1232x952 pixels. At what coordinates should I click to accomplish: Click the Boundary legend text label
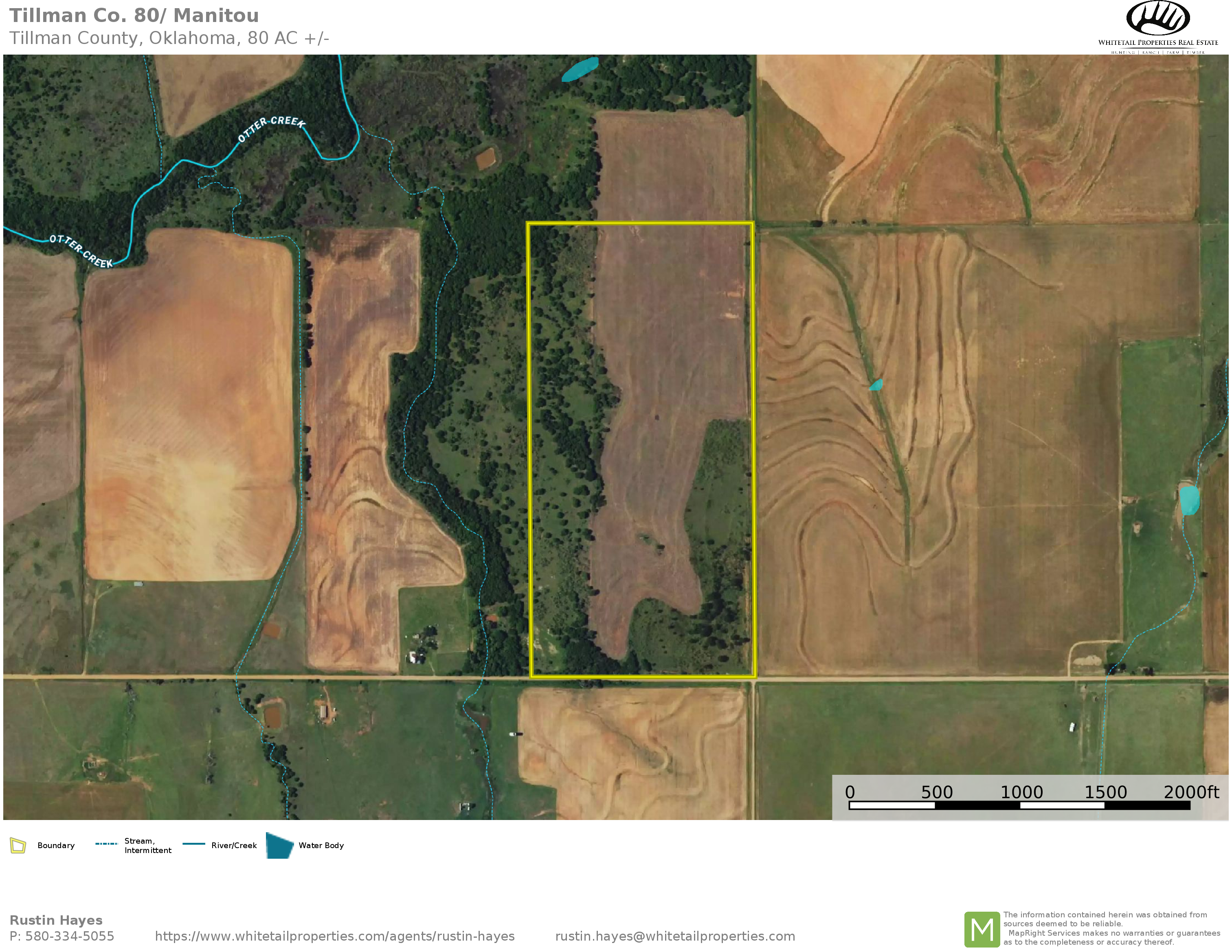tap(56, 845)
